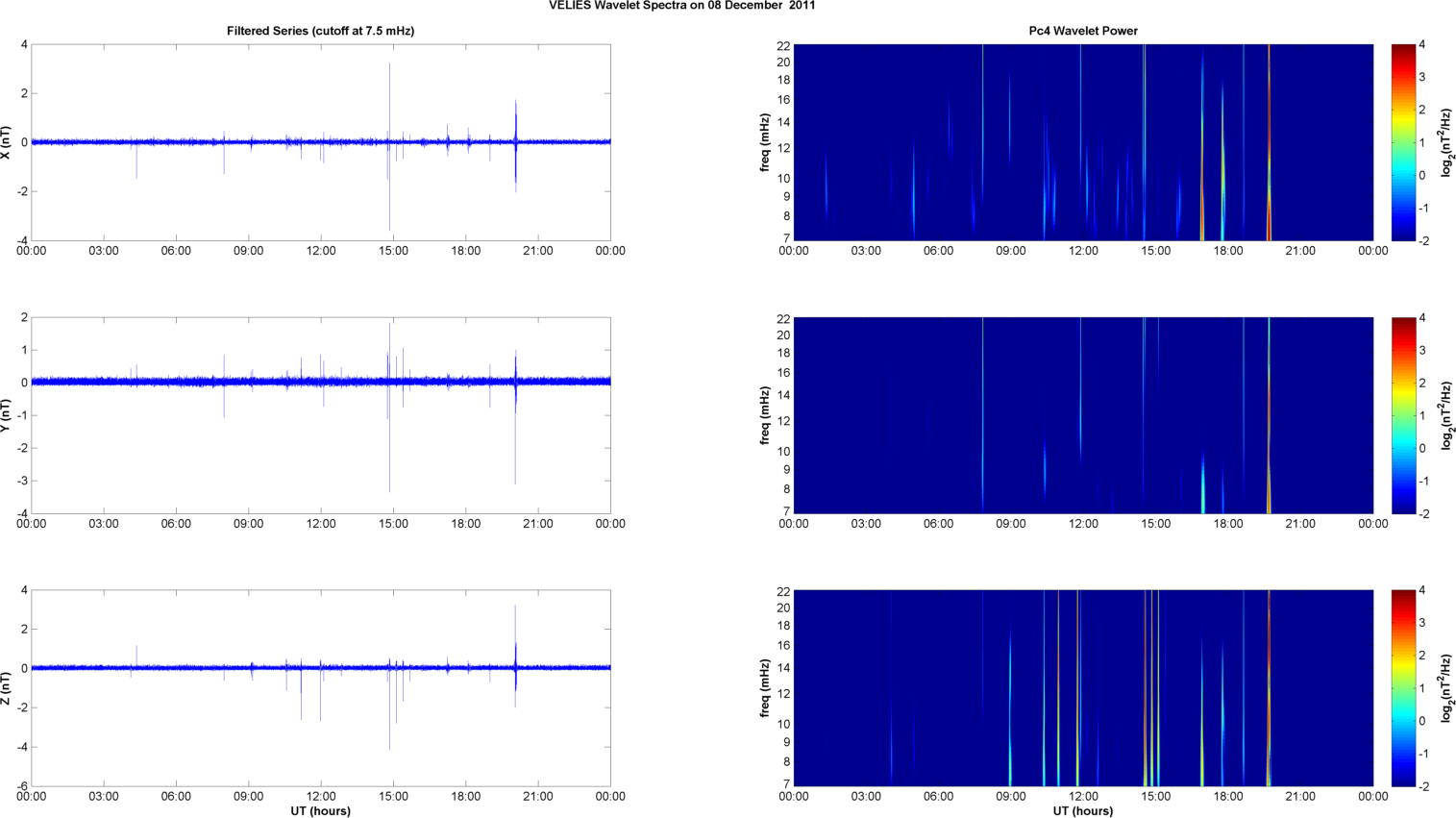Select the Filtered Series column heading
The height and width of the screenshot is (818, 1456).
tap(320, 31)
